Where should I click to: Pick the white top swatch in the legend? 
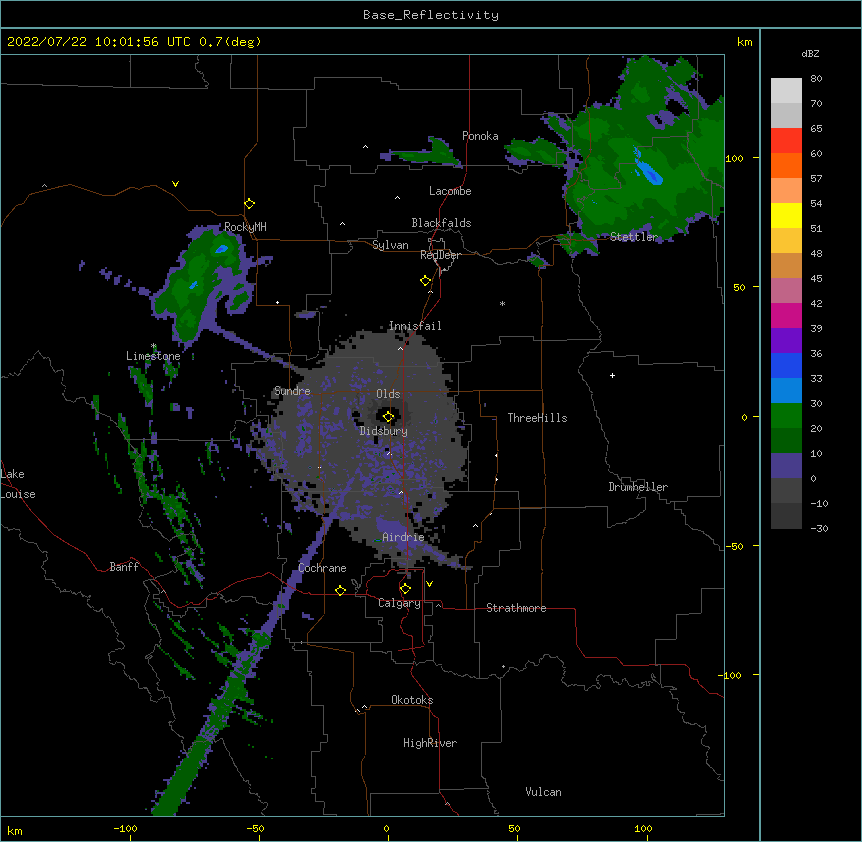click(786, 91)
